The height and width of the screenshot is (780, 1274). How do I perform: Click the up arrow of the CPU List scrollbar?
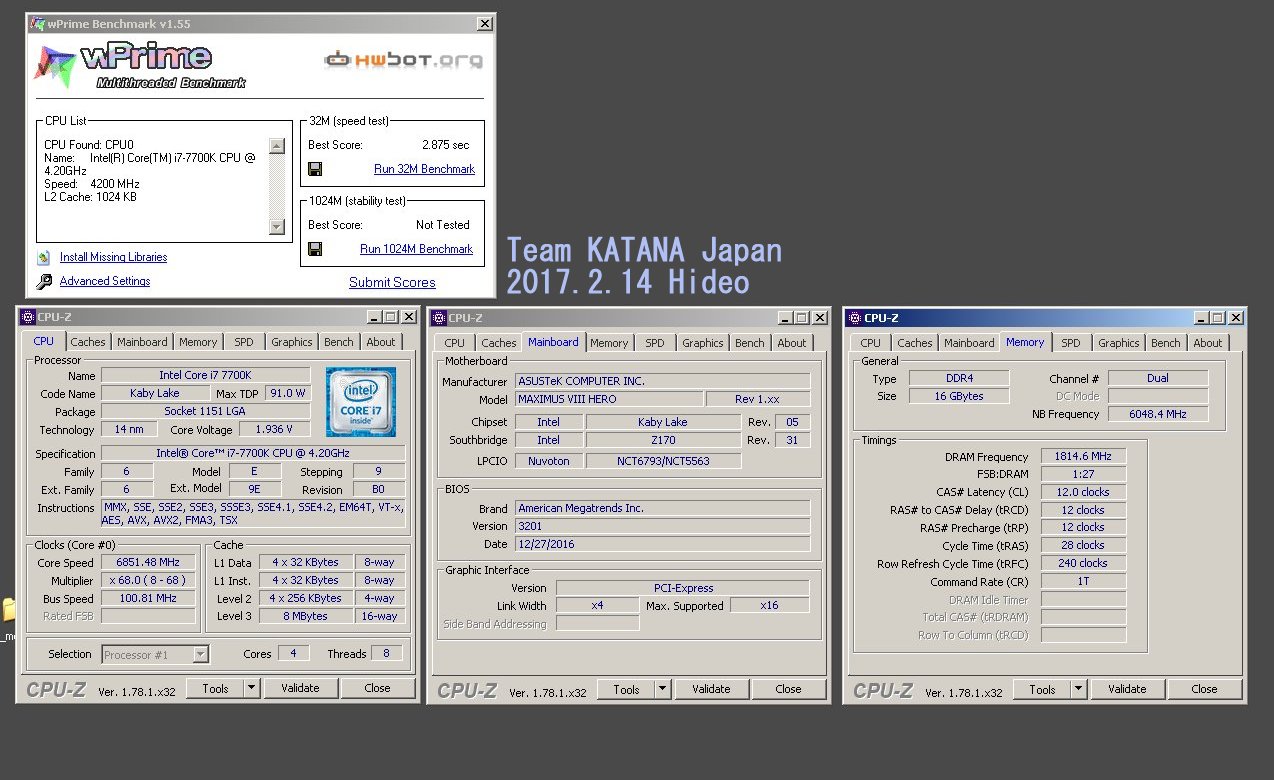[x=277, y=146]
